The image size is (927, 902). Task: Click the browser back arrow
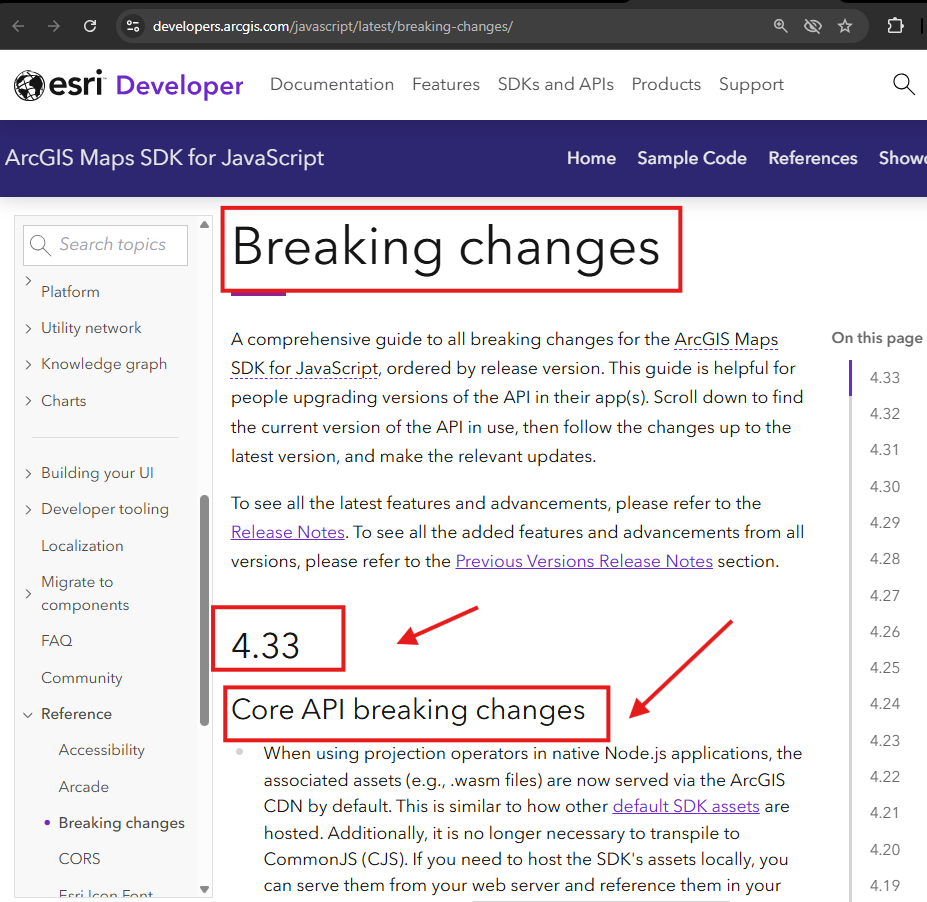coord(18,26)
